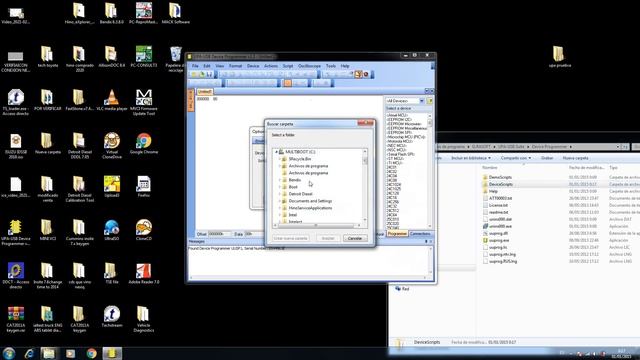640x360 pixels.
Task: Click Nueva carpeta in the Explorer toolbar
Action: (576, 158)
